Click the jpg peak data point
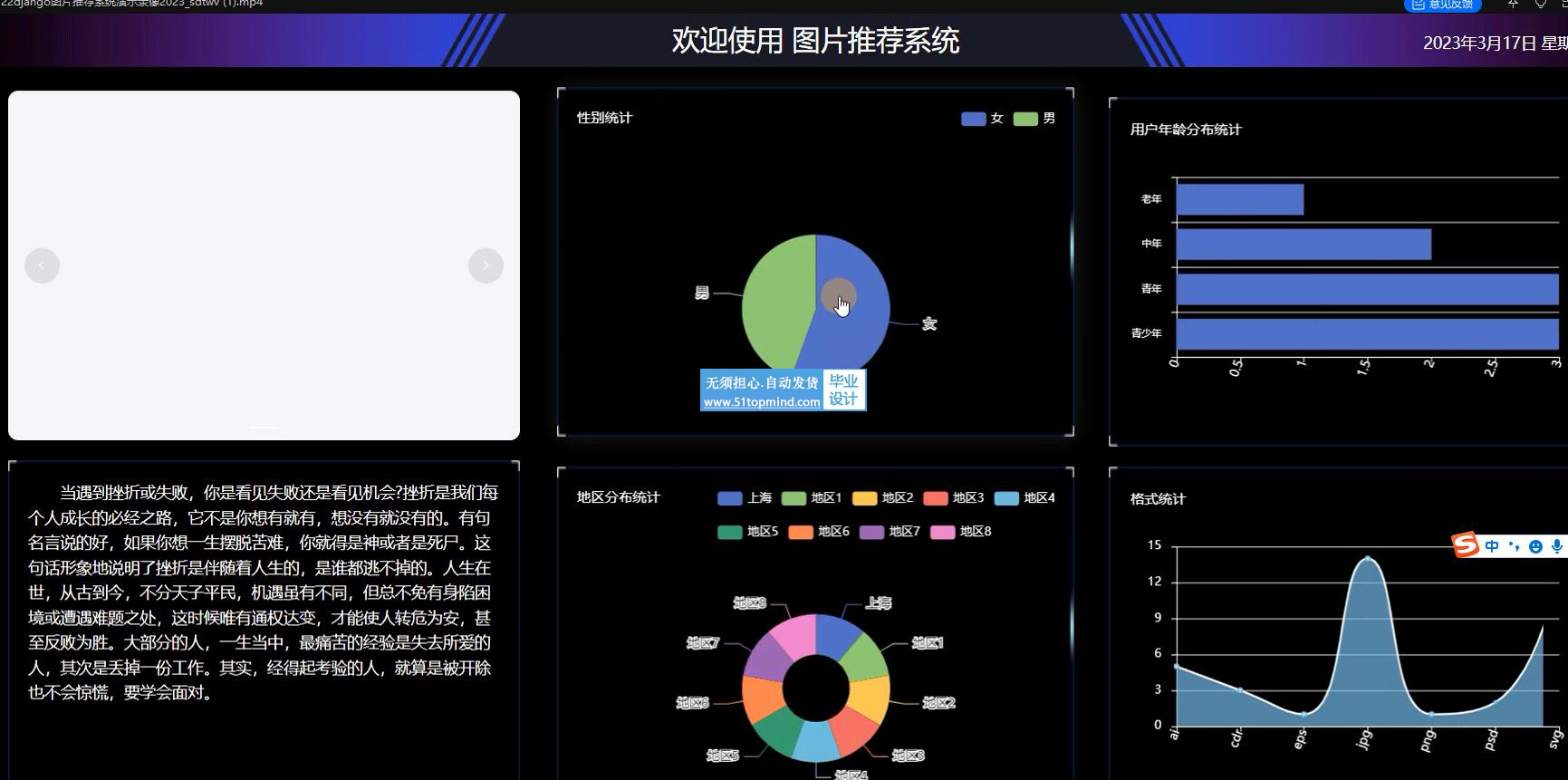The height and width of the screenshot is (780, 1568). tap(1368, 558)
